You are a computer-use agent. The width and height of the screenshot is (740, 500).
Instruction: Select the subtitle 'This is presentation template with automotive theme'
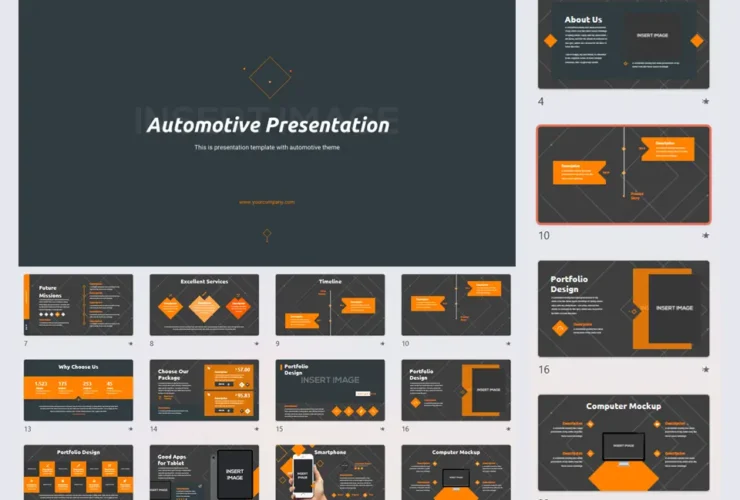coord(267,147)
